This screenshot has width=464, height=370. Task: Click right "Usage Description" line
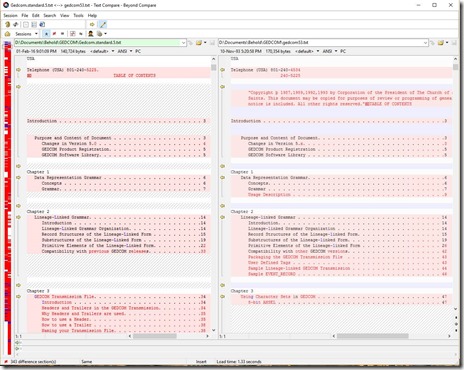tap(269, 195)
